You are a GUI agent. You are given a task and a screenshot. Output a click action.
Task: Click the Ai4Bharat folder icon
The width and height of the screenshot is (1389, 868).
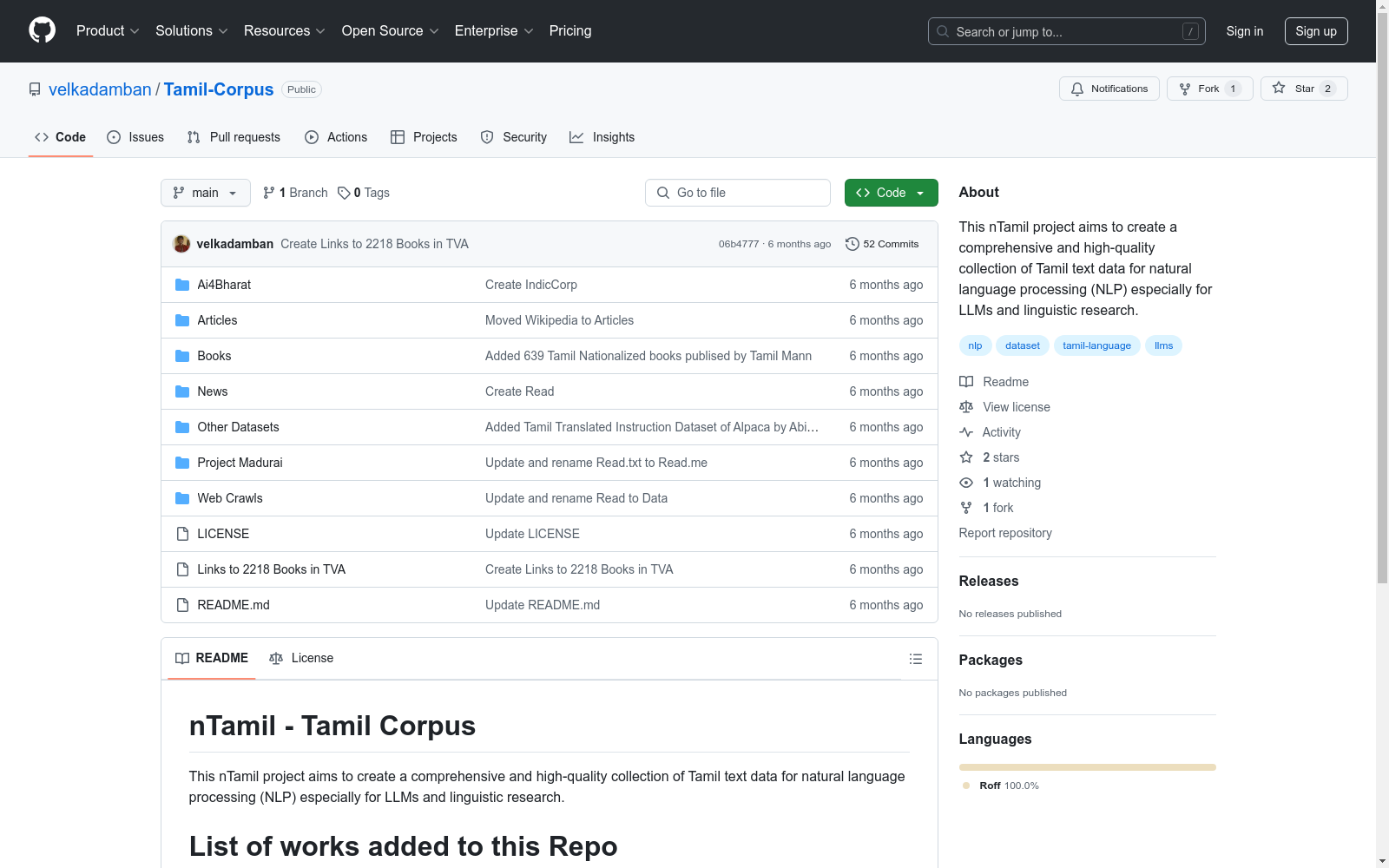(182, 285)
